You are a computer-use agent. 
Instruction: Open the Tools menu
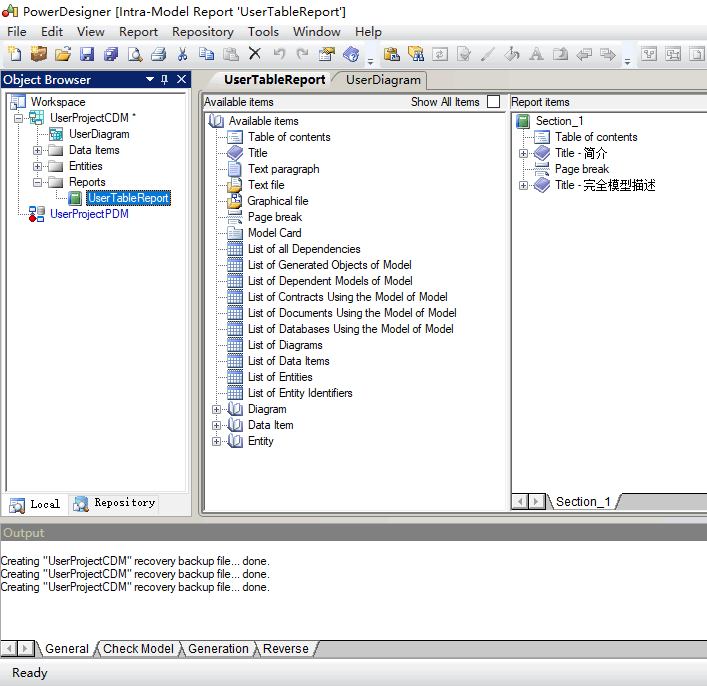click(x=263, y=32)
